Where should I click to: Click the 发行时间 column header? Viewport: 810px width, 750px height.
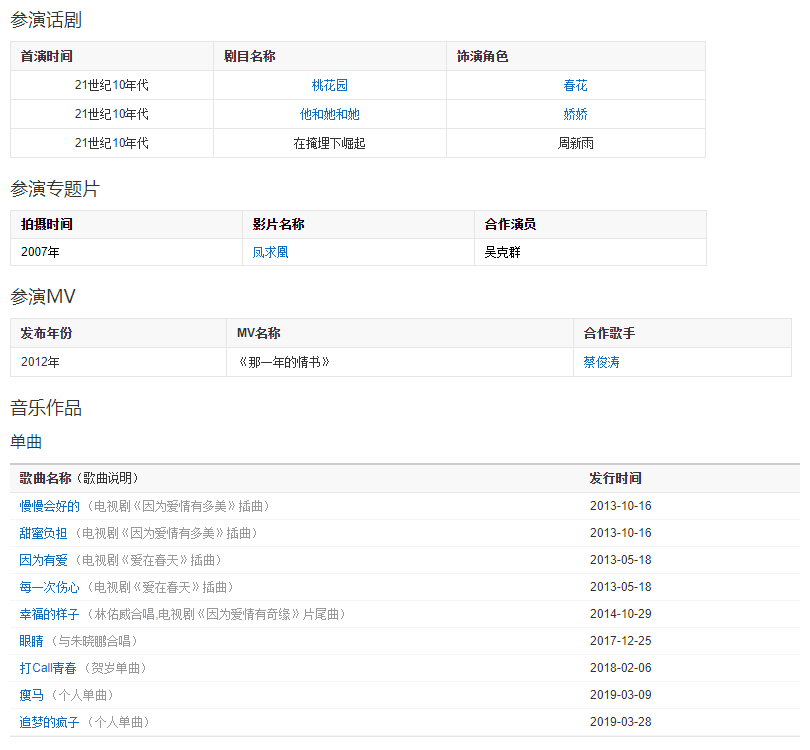(615, 479)
